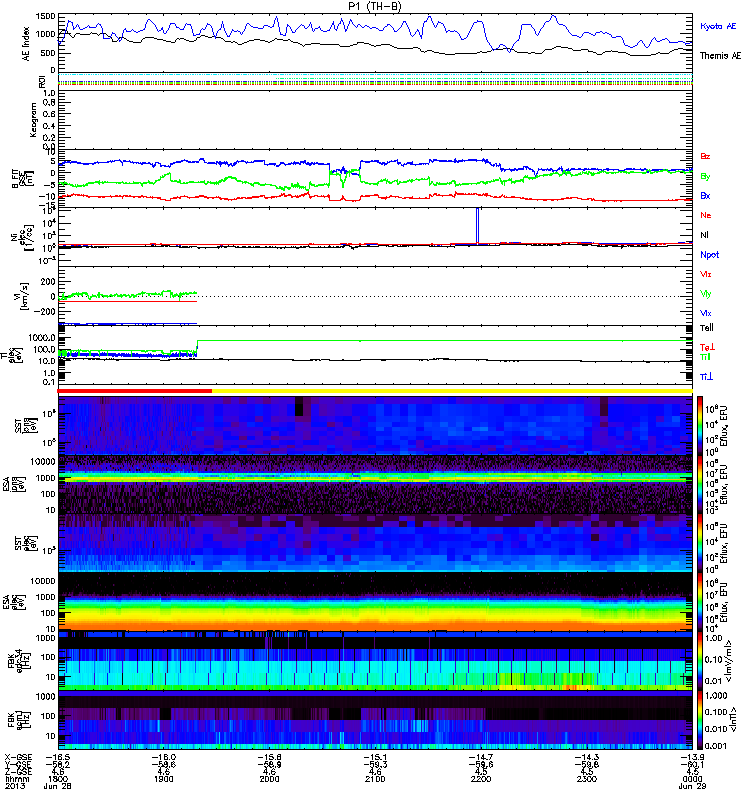Click the <|mV/m|> FBK color bar
The height and width of the screenshot is (800, 750).
[700, 660]
